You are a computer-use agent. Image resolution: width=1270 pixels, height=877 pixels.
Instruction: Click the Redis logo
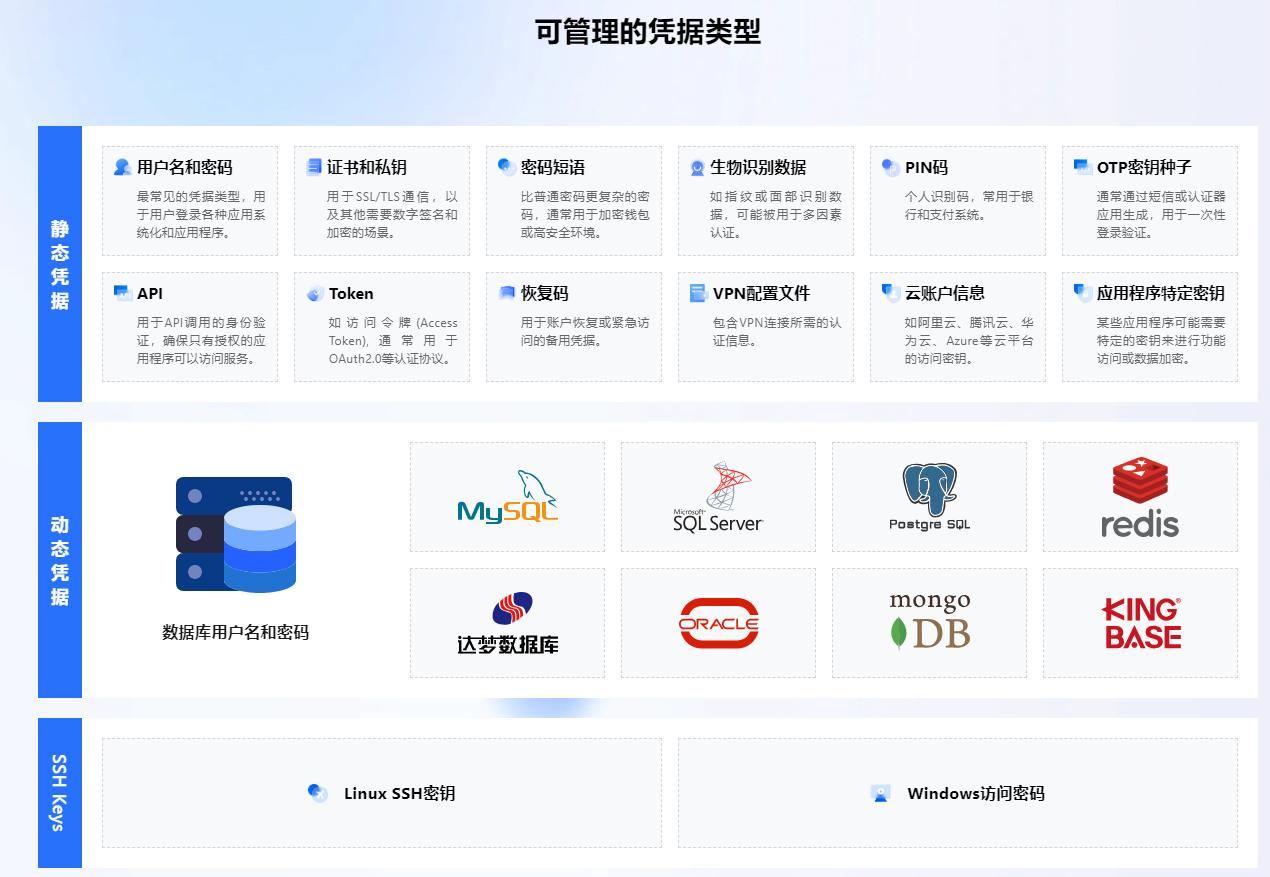[x=1140, y=497]
